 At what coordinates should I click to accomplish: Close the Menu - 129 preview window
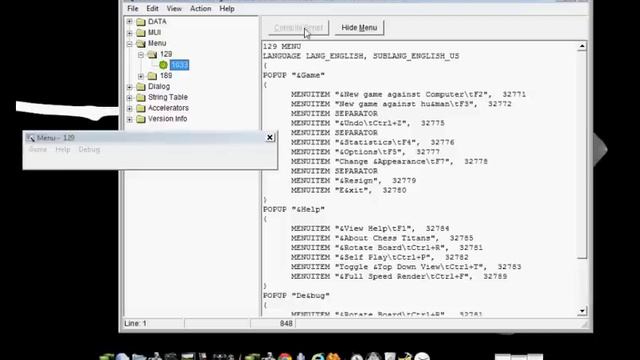click(270, 138)
